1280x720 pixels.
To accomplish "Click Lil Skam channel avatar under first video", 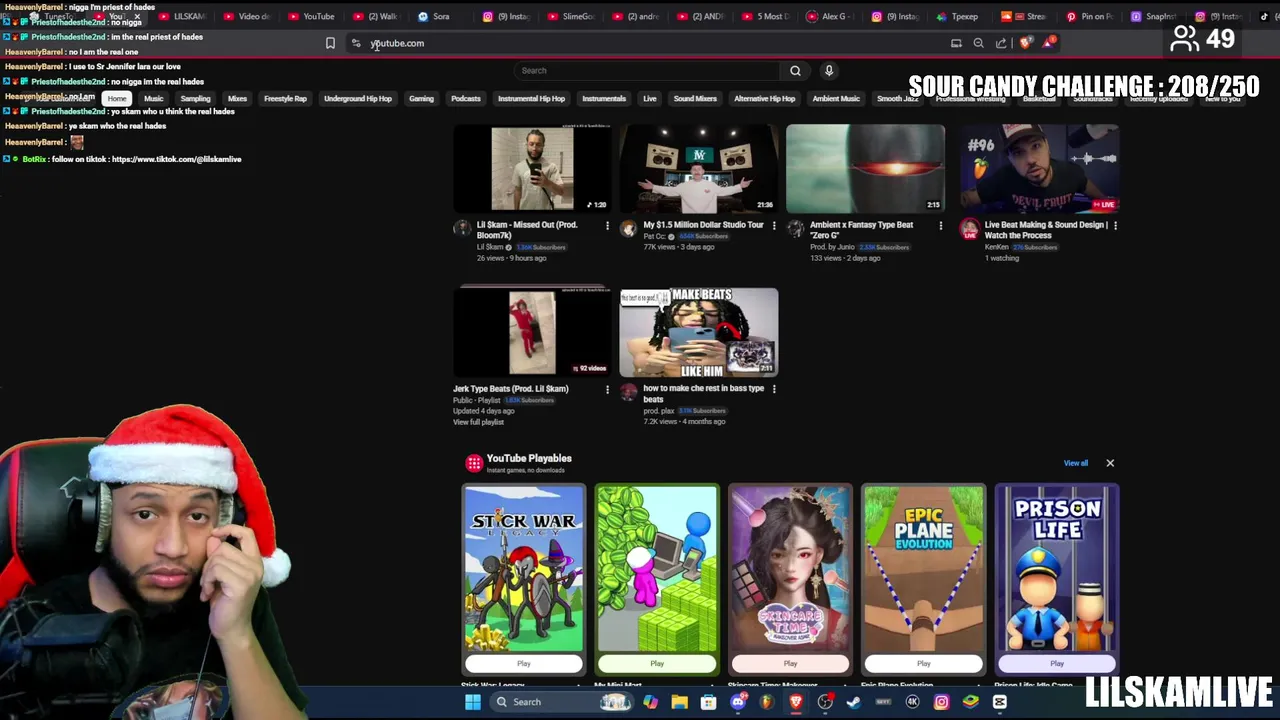I will [461, 229].
